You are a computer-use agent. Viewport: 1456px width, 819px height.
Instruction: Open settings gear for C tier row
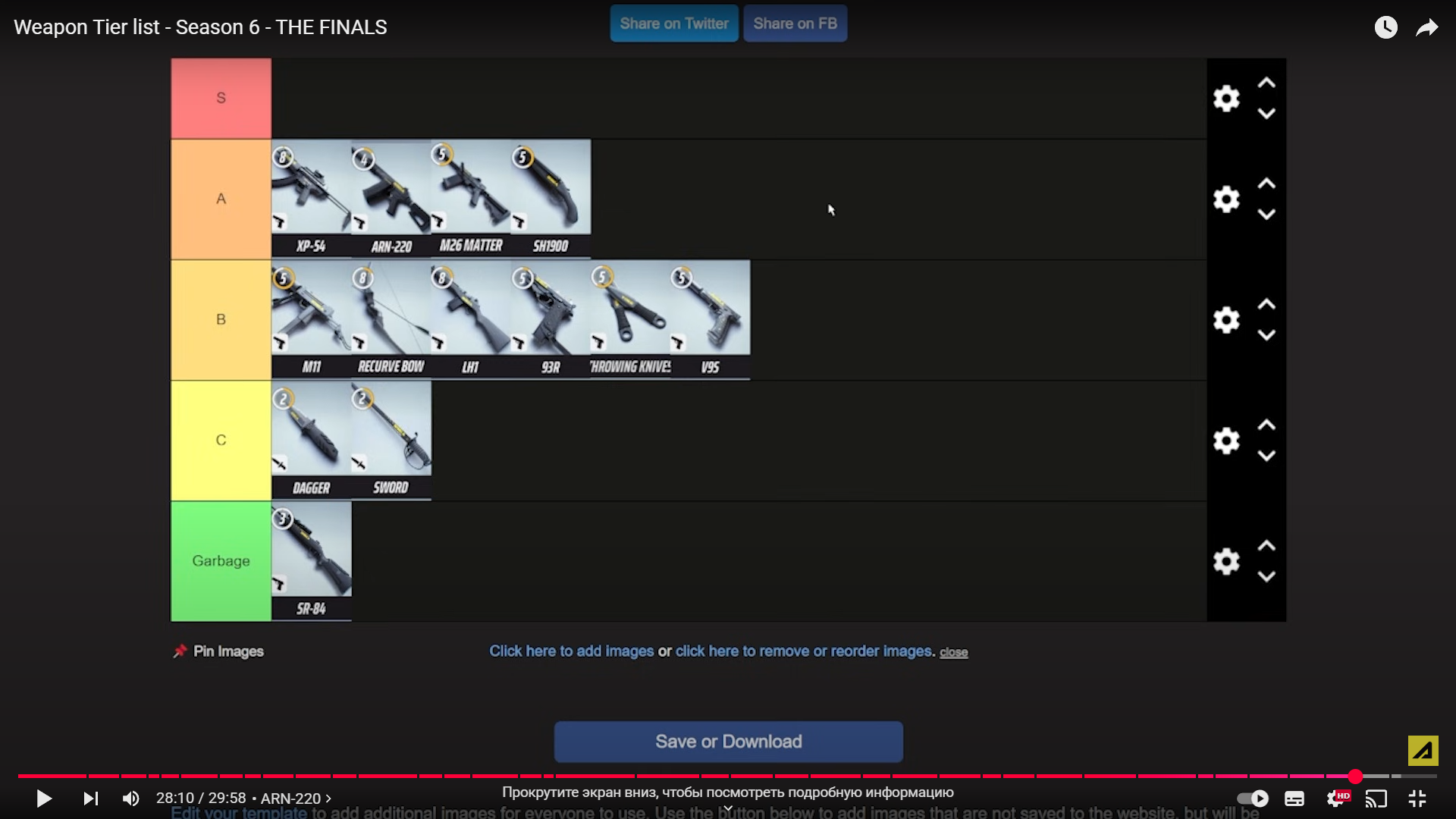pos(1226,441)
